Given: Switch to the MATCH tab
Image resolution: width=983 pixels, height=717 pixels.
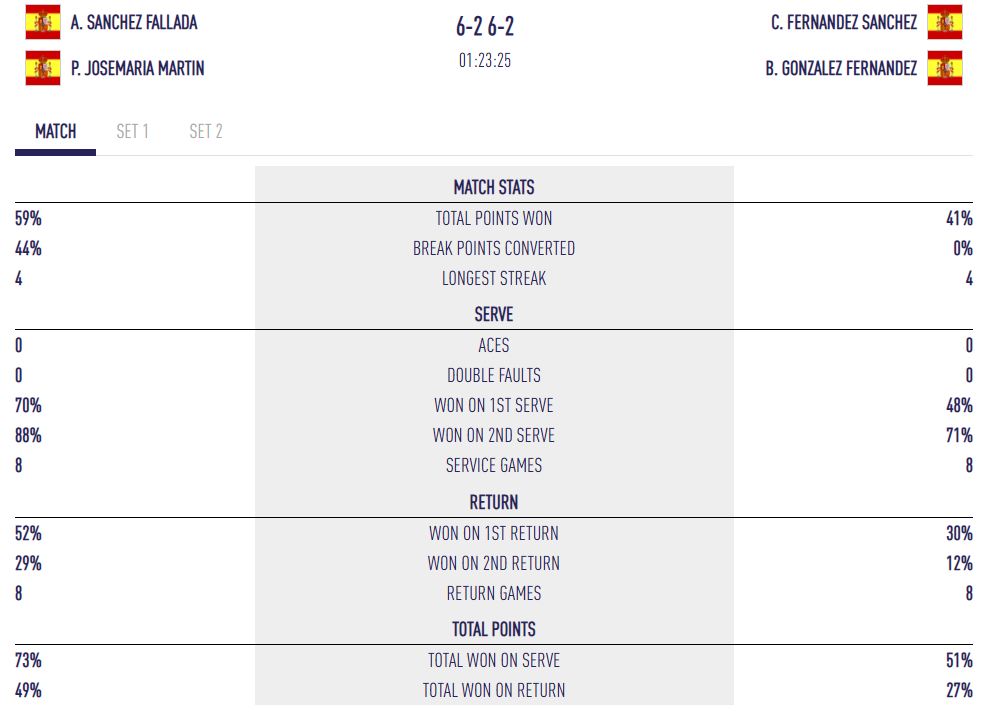Looking at the screenshot, I should (56, 131).
